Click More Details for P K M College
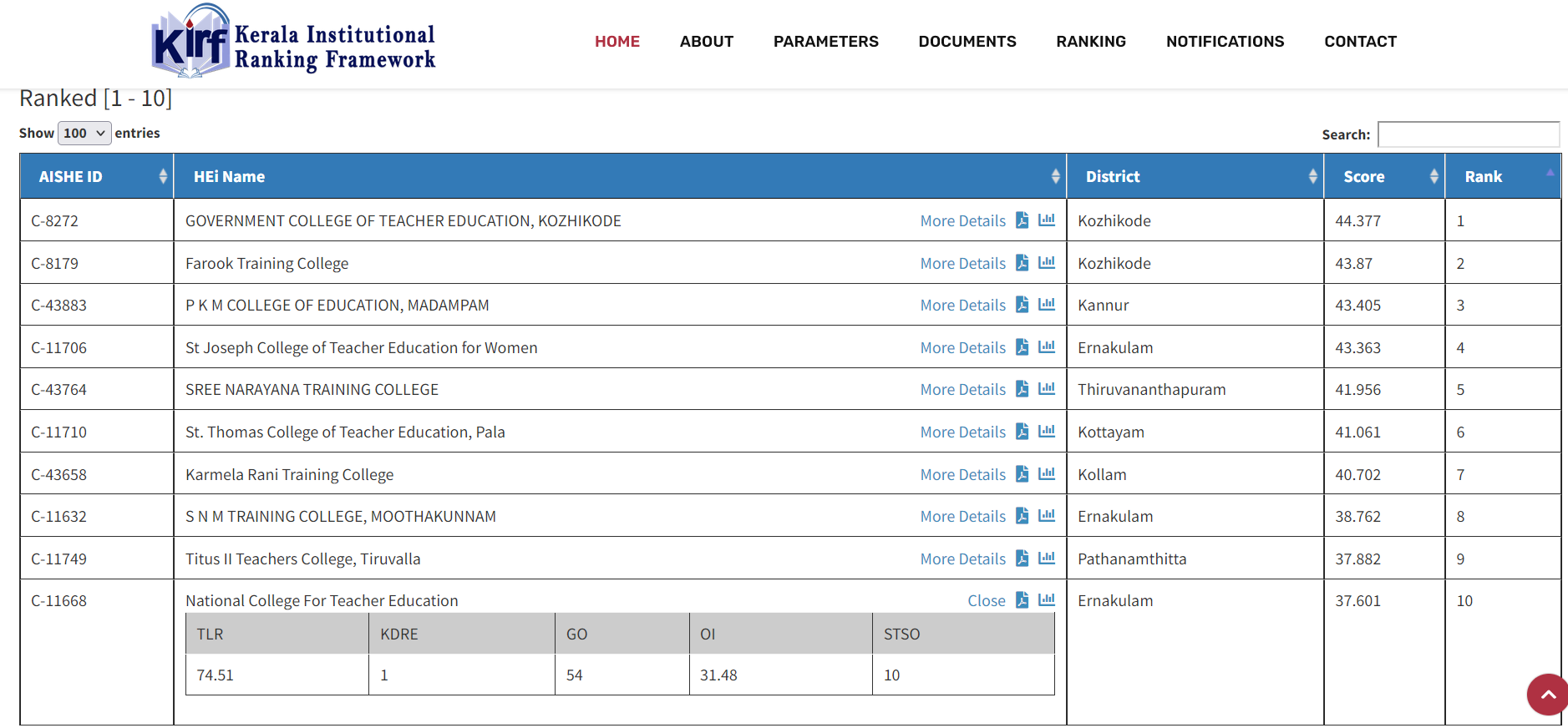Image resolution: width=1568 pixels, height=728 pixels. pos(963,305)
